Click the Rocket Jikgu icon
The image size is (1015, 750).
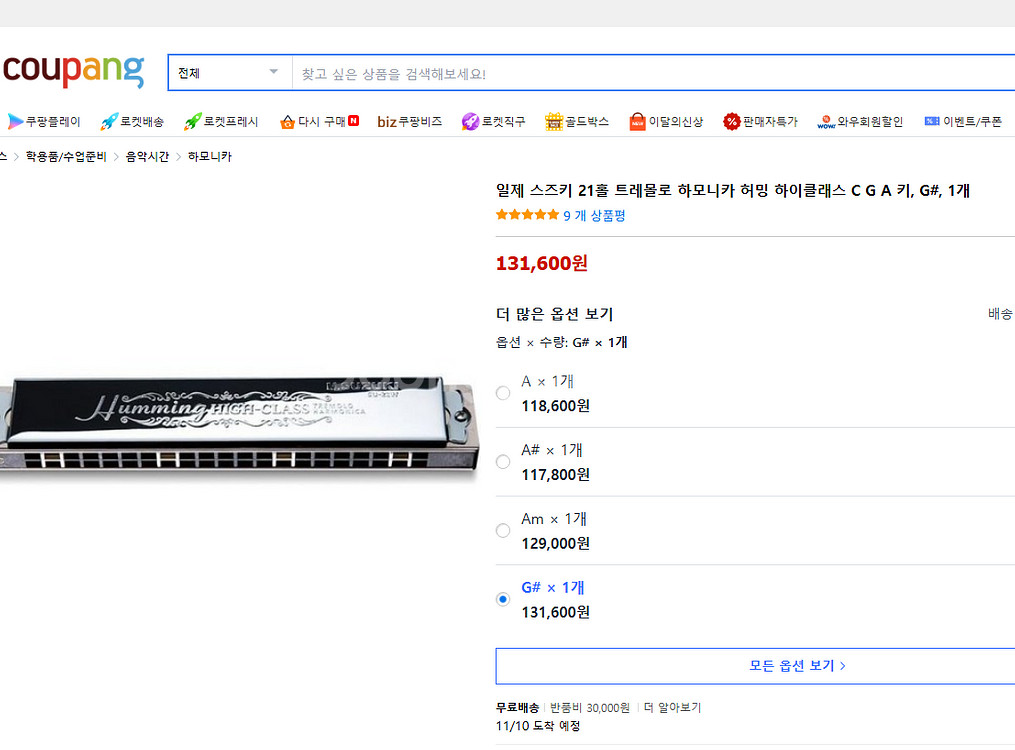click(470, 122)
